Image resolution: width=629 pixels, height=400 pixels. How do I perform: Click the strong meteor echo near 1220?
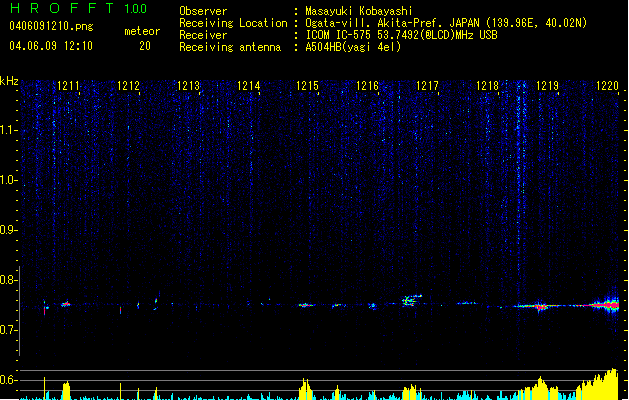[606, 305]
